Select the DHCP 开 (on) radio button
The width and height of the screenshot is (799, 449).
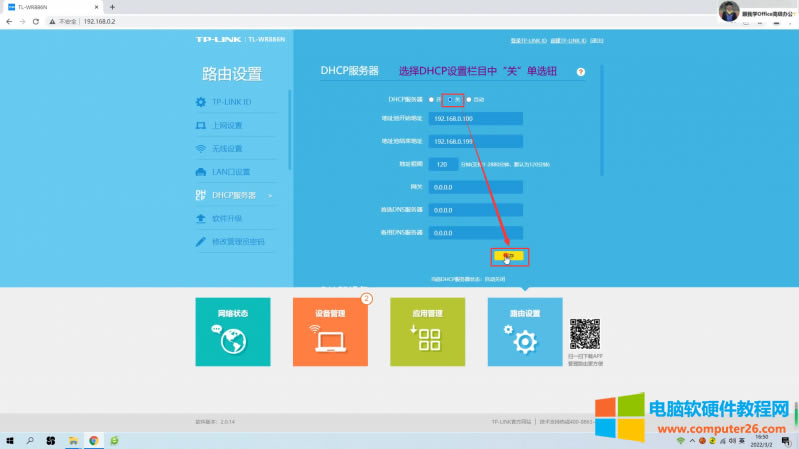tap(431, 100)
